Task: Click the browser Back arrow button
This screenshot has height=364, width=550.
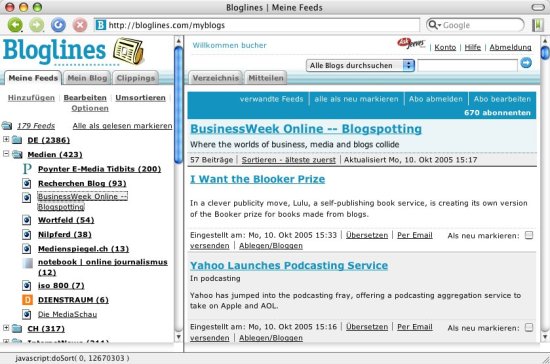Action: tap(15, 25)
